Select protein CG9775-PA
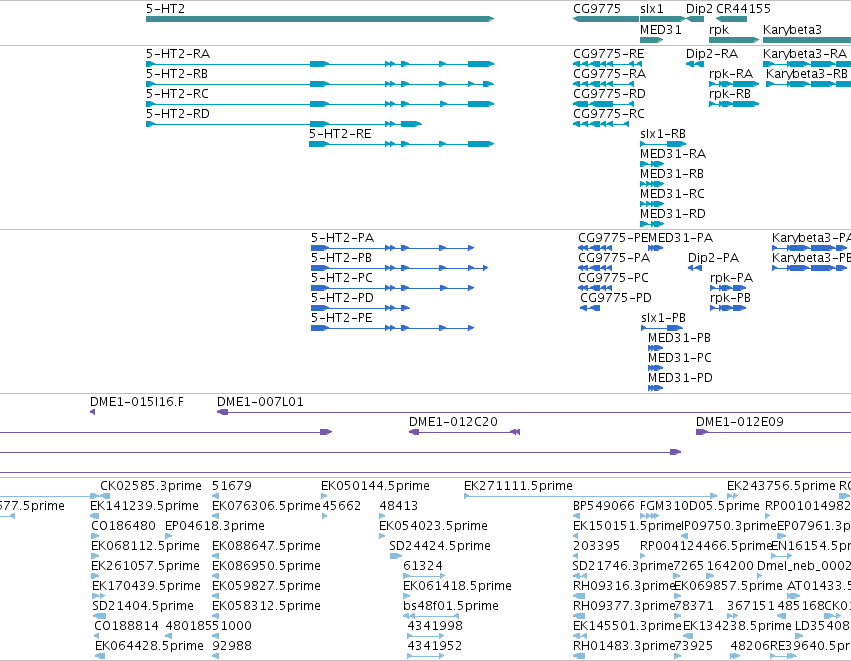 [596, 268]
